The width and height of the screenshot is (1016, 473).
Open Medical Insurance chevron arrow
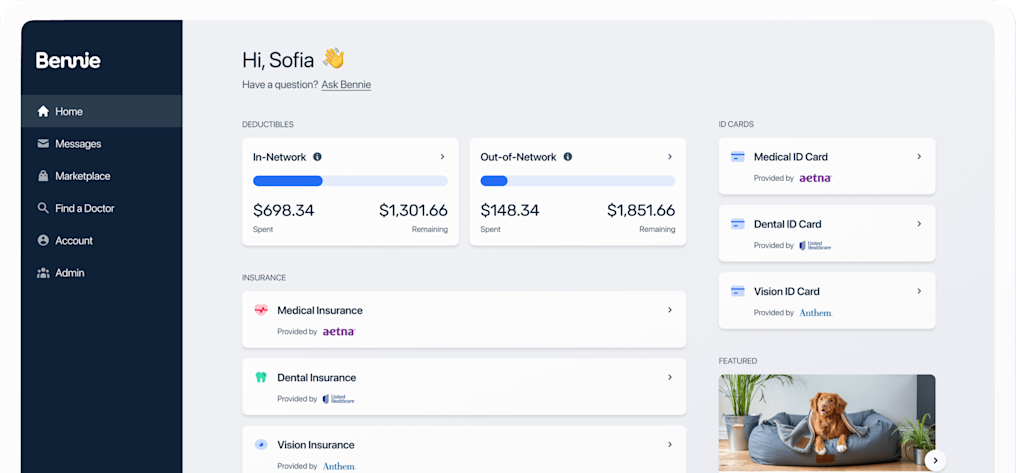(x=670, y=310)
